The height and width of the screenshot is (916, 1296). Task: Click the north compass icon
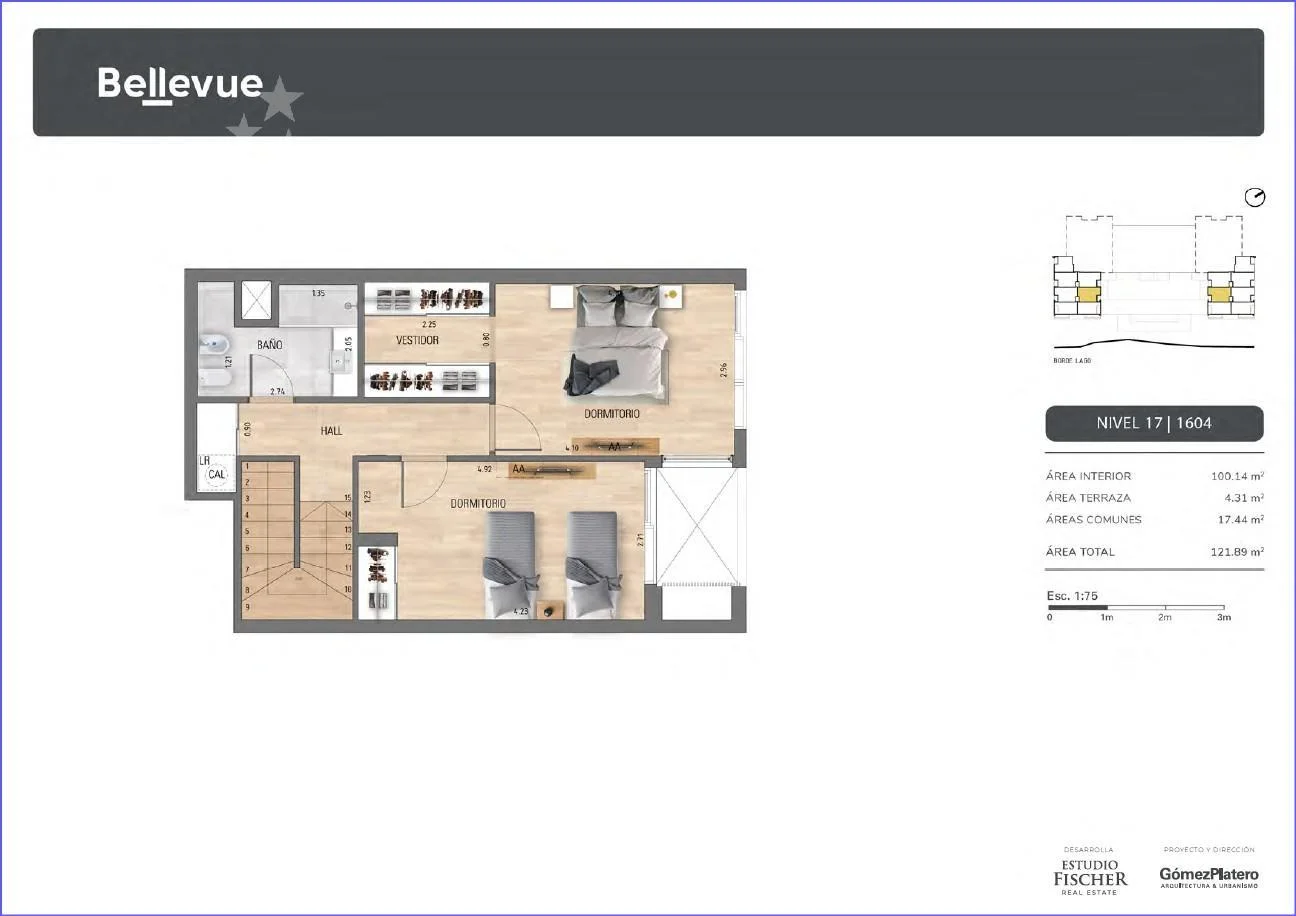coord(1254,197)
